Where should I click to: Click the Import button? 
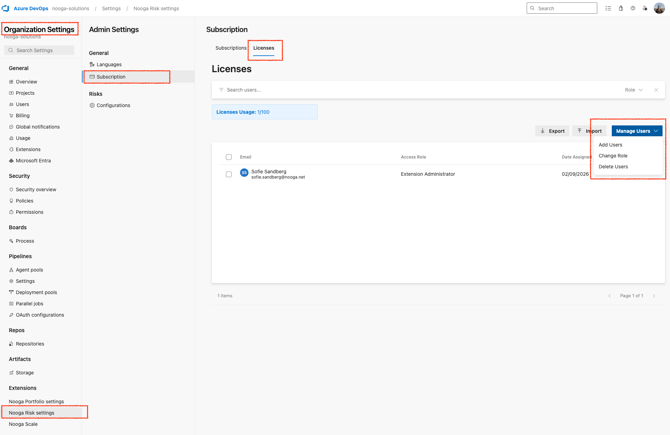pos(590,131)
